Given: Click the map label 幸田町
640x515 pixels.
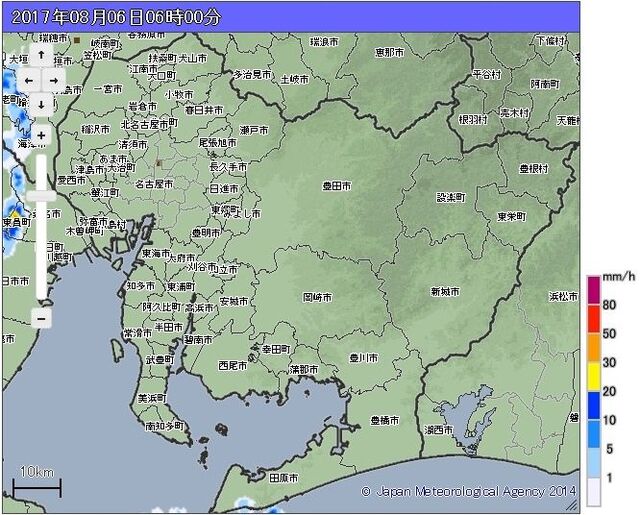Looking at the screenshot, I should 276,349.
